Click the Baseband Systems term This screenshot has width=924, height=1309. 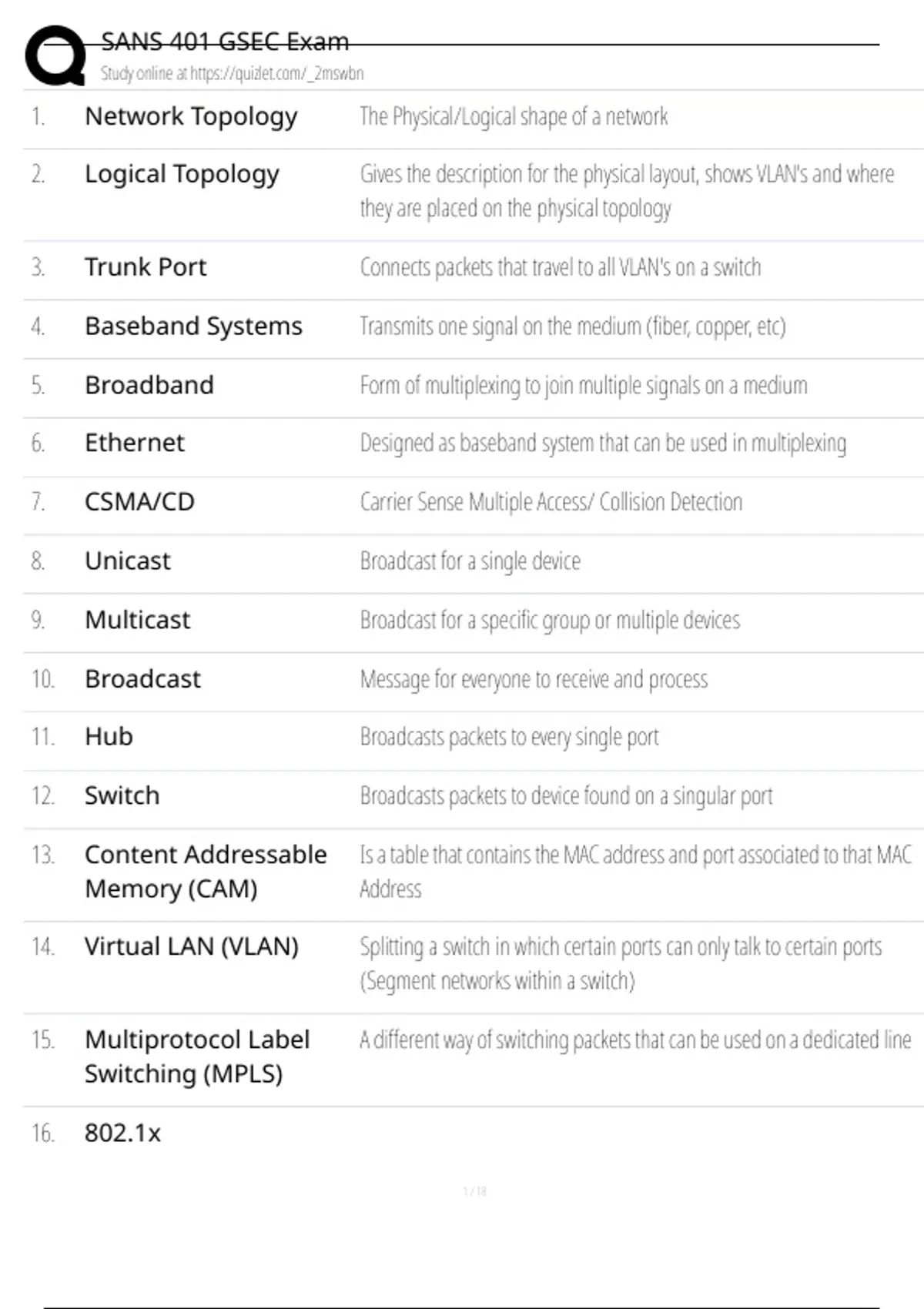(193, 326)
